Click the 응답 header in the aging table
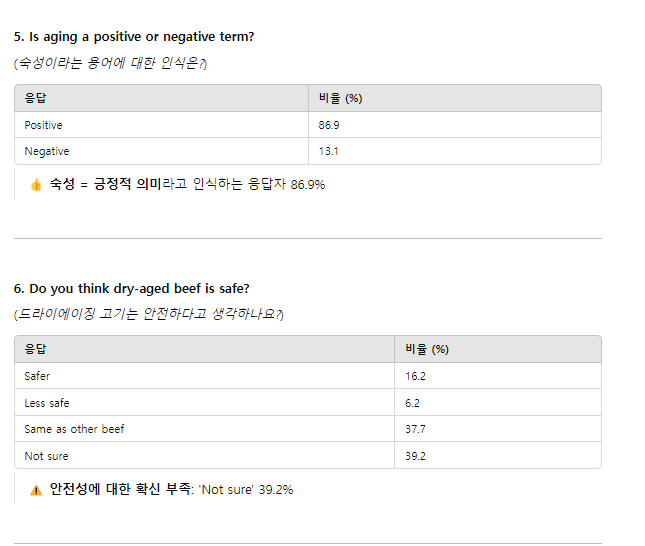645x546 pixels. tap(36, 98)
